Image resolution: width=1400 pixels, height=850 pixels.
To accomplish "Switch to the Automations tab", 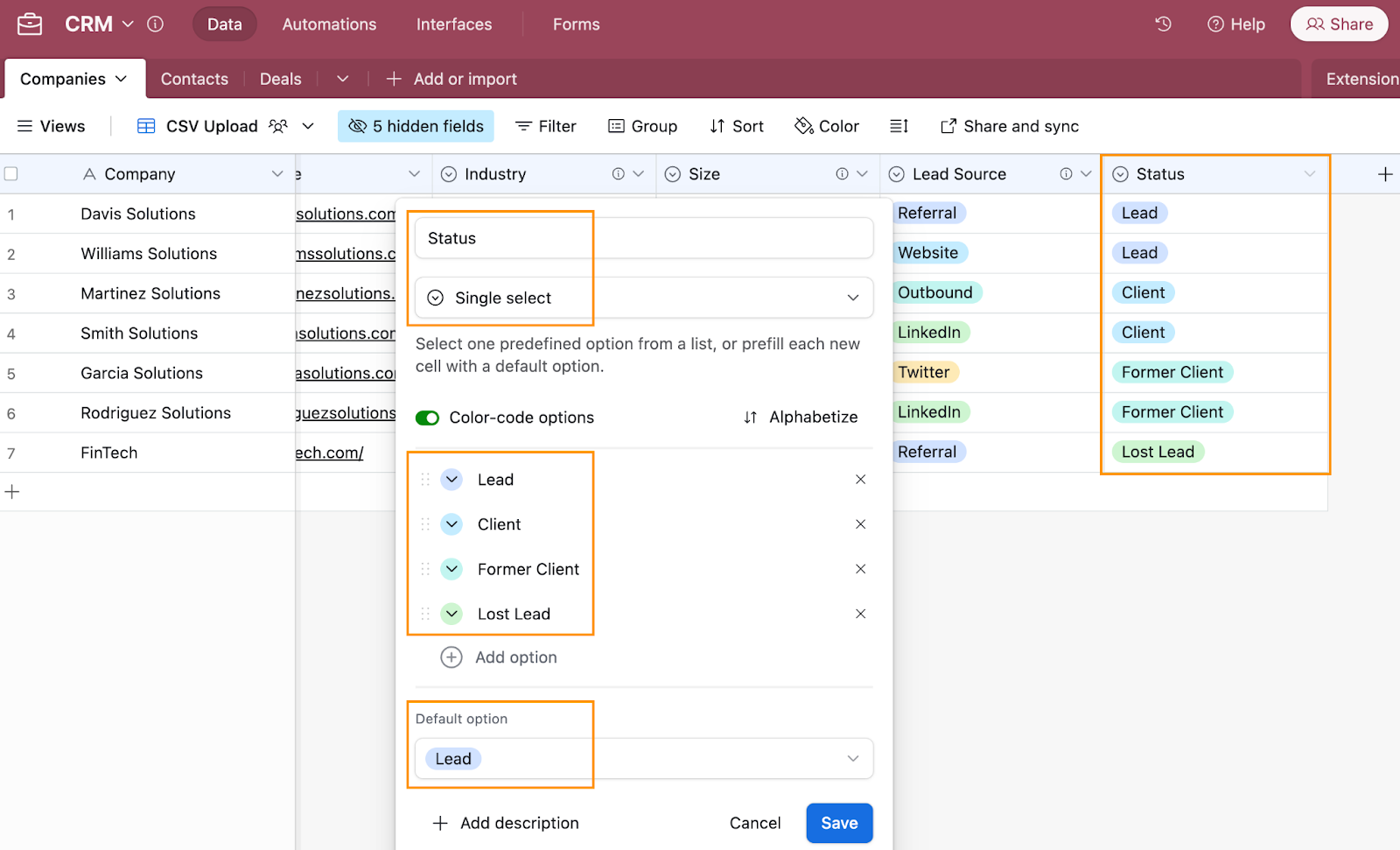I will 329,25.
